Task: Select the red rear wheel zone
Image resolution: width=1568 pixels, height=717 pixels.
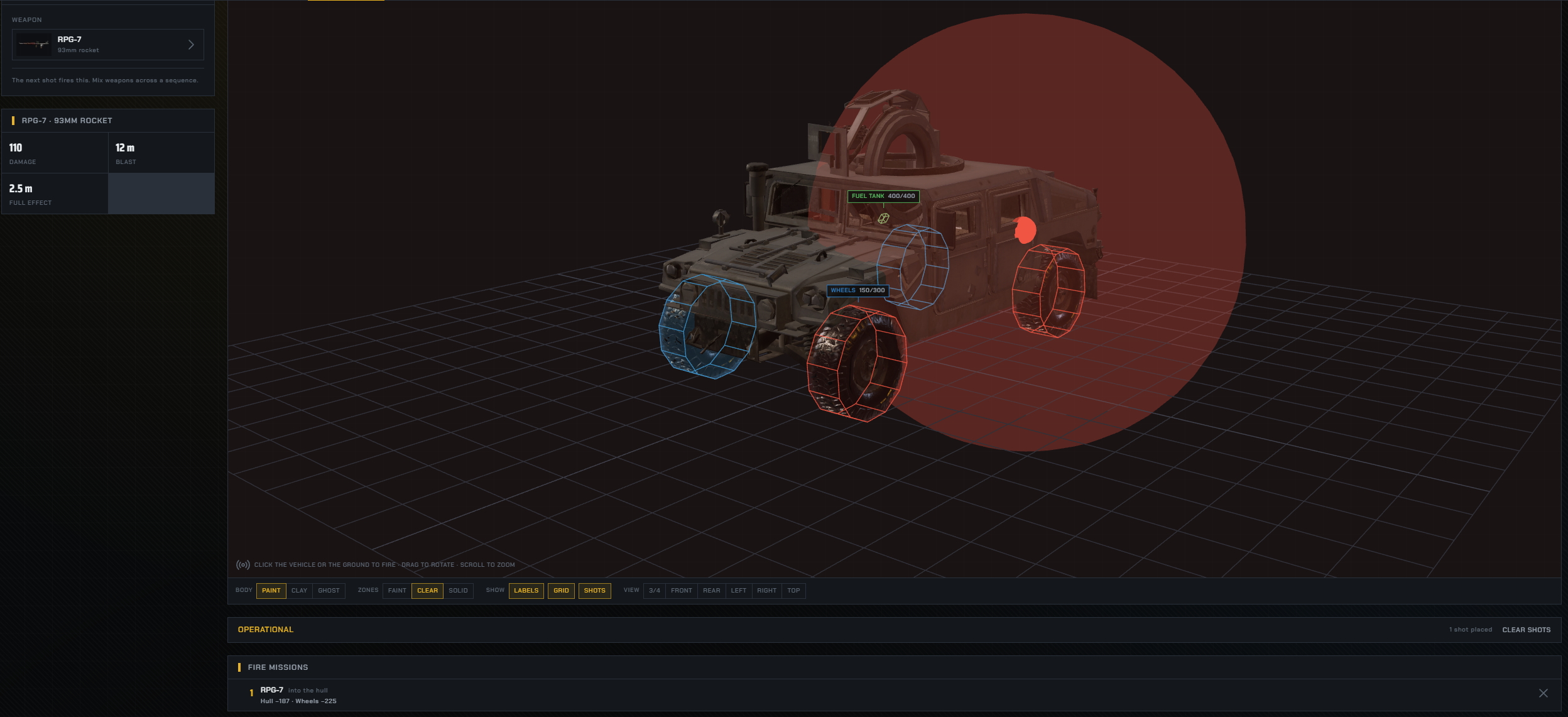Action: click(x=1048, y=291)
